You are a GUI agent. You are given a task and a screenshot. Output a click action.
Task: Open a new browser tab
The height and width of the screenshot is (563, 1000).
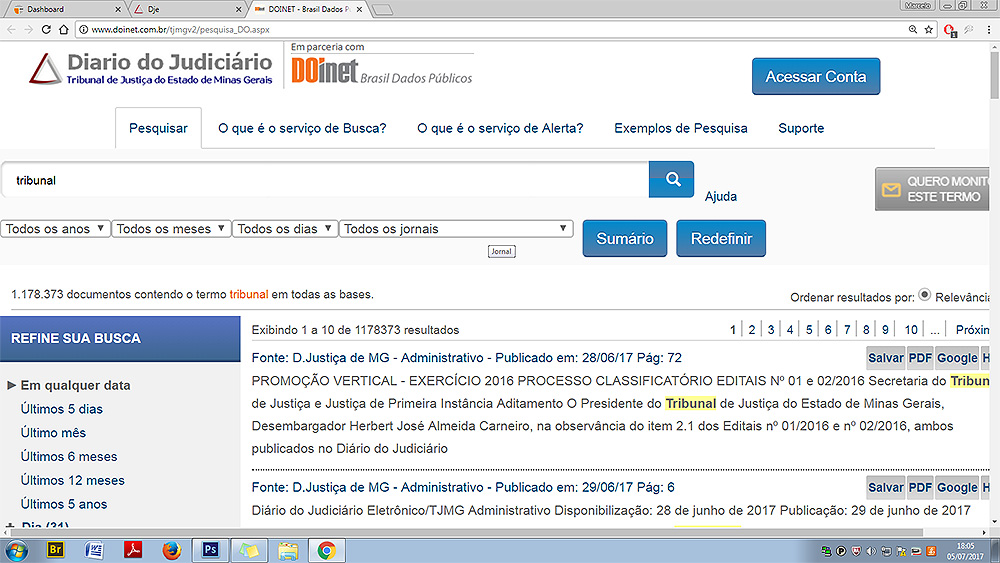pos(382,10)
